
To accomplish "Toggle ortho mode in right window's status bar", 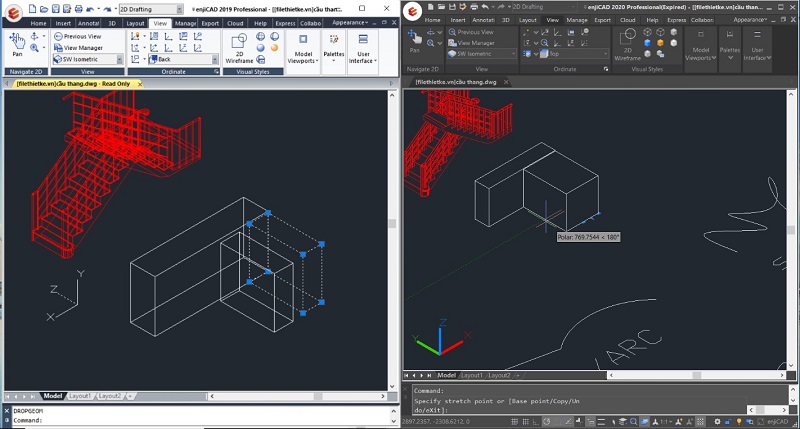I will pos(536,422).
